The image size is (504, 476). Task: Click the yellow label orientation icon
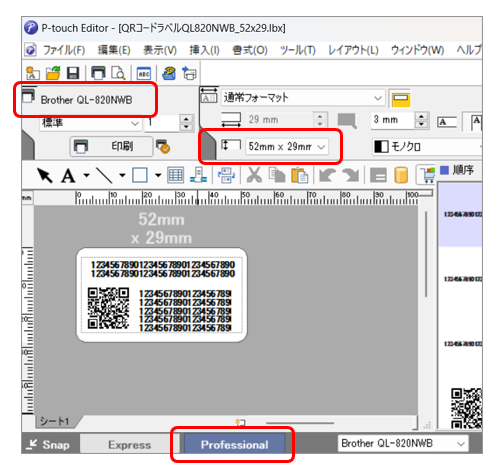pos(401,99)
